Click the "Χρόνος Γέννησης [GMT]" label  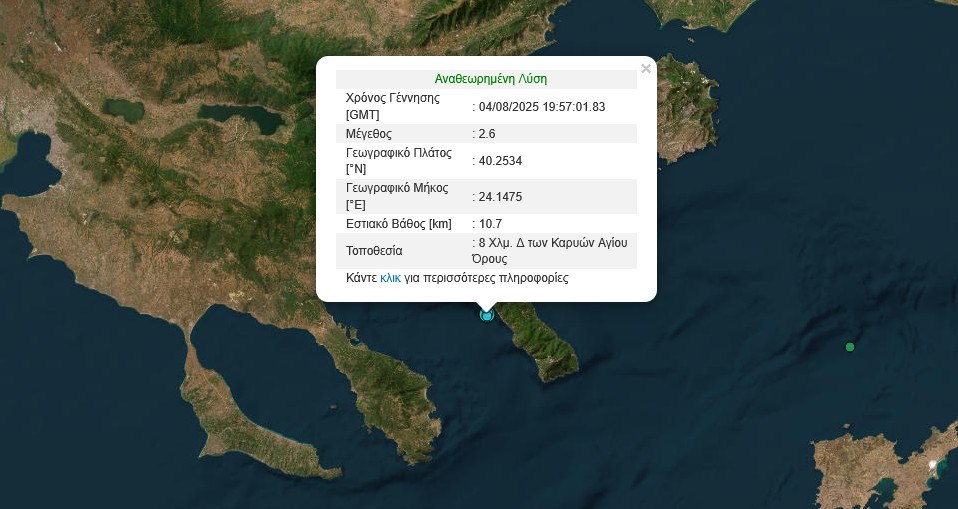click(x=392, y=106)
